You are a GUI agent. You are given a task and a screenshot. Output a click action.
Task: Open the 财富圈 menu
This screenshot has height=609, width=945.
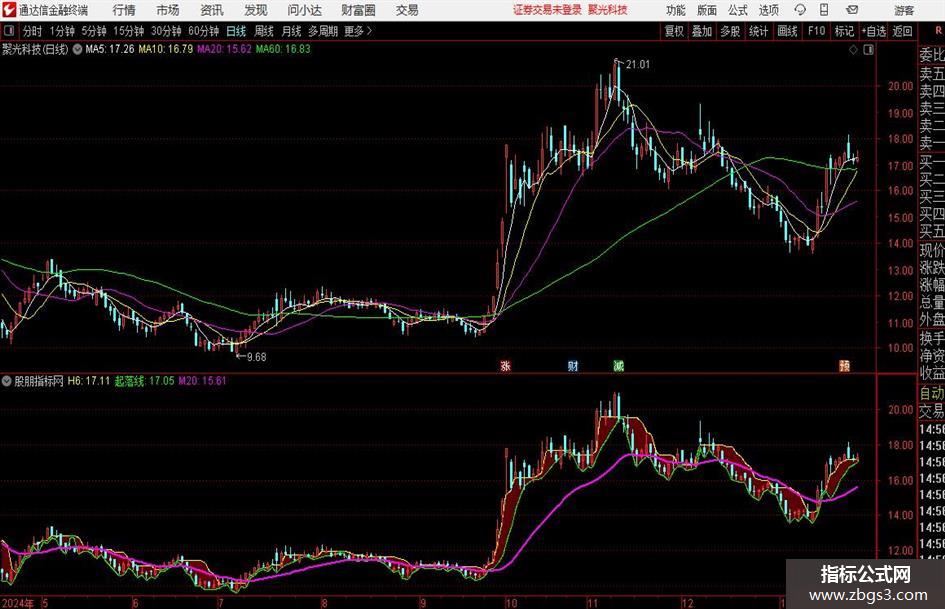click(x=358, y=10)
